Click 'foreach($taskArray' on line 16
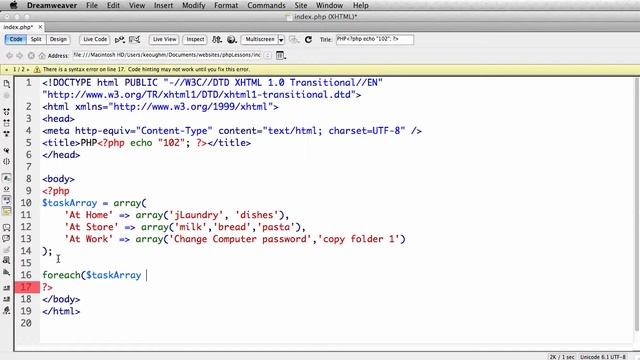The height and width of the screenshot is (360, 640). click(x=91, y=275)
